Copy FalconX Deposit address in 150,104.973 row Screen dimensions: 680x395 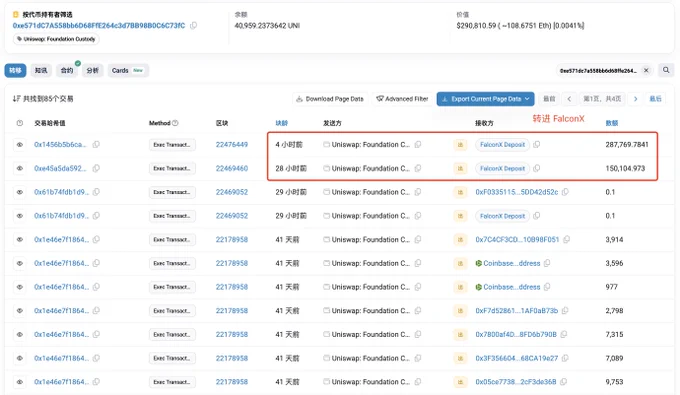pyautogui.click(x=536, y=168)
